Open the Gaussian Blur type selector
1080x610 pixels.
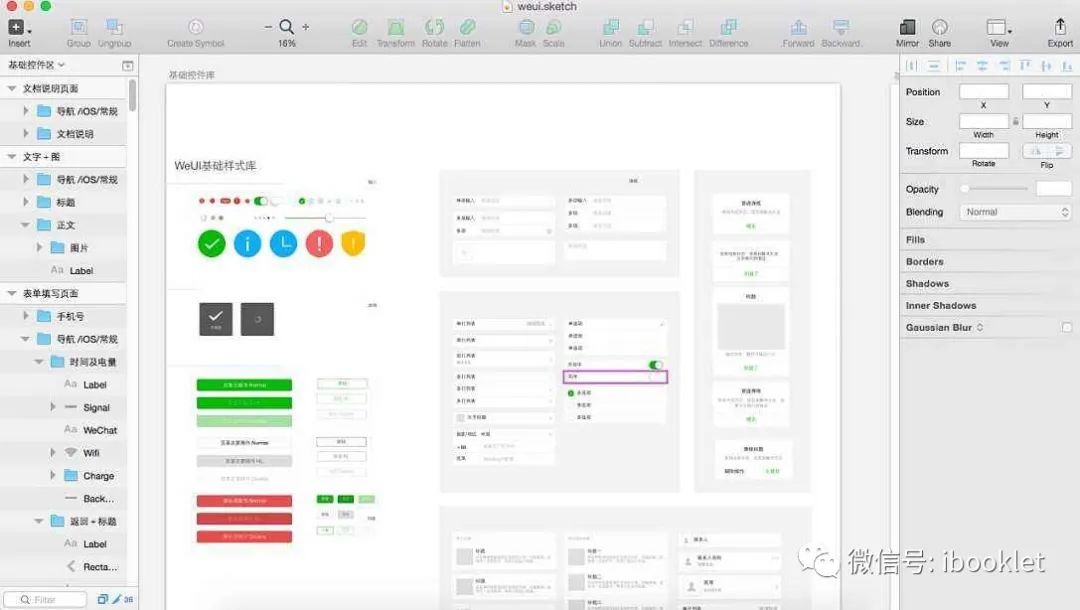coord(980,328)
